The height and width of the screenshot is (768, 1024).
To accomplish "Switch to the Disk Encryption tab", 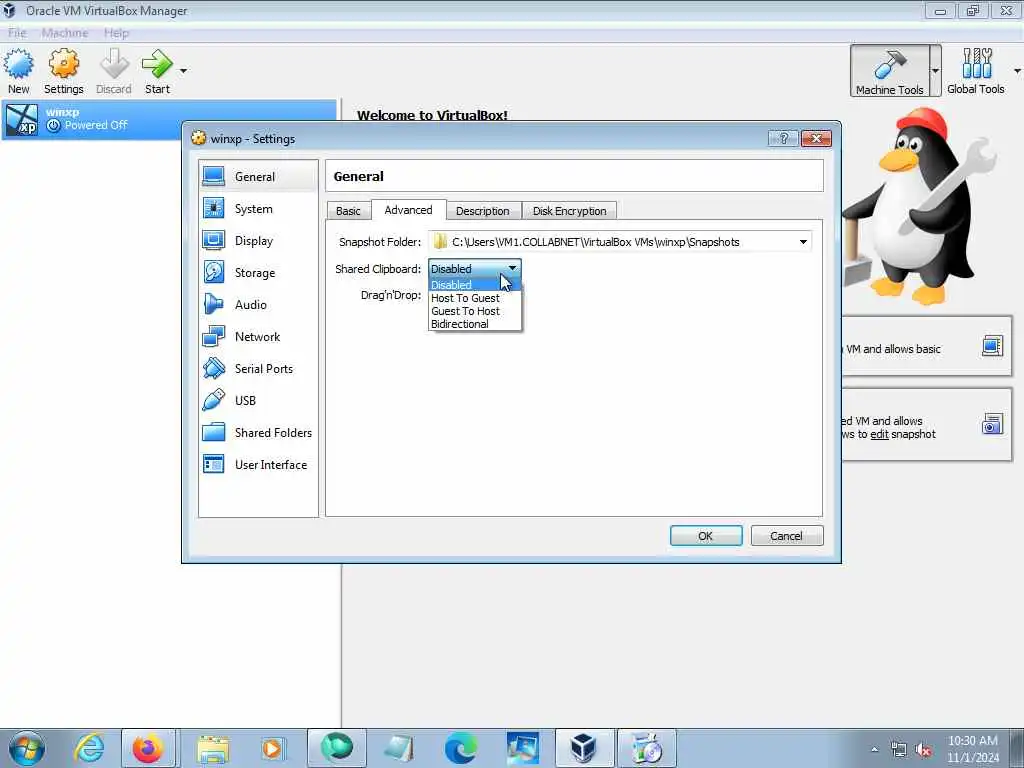I will point(569,211).
